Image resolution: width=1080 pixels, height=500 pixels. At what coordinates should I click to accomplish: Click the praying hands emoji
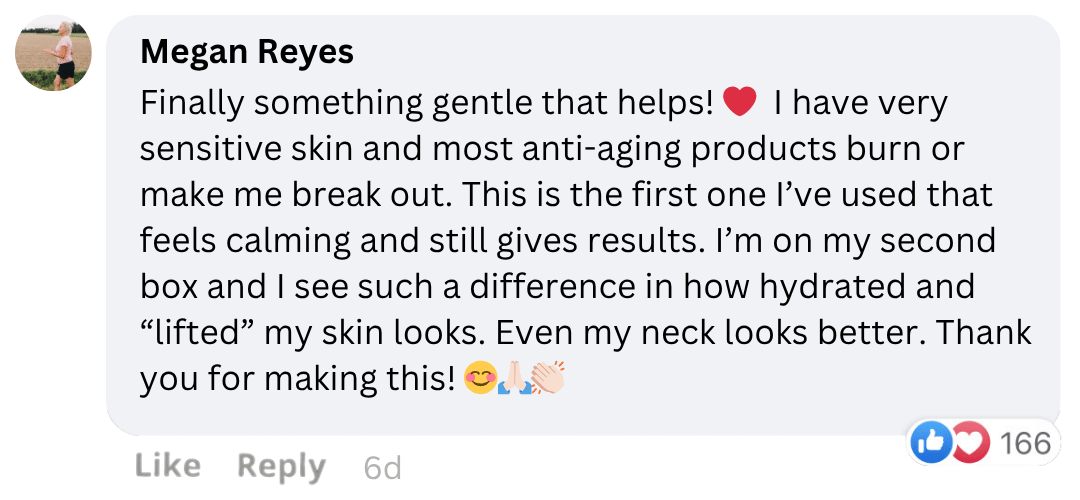pyautogui.click(x=514, y=379)
